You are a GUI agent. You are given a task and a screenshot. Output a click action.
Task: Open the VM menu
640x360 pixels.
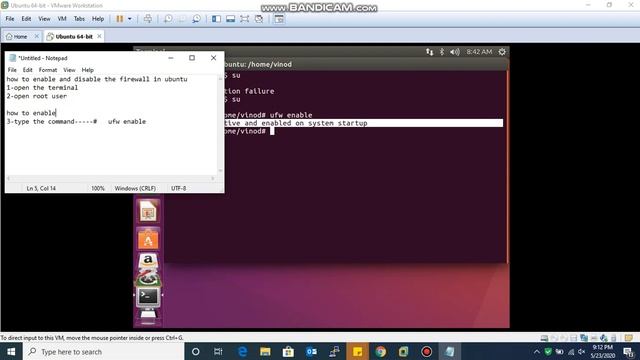pyautogui.click(x=62, y=19)
